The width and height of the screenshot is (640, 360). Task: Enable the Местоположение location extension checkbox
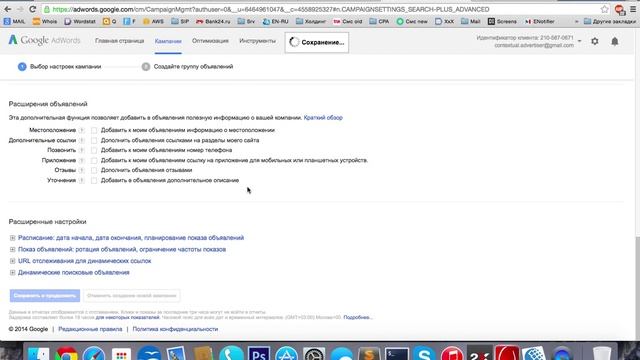coord(94,130)
